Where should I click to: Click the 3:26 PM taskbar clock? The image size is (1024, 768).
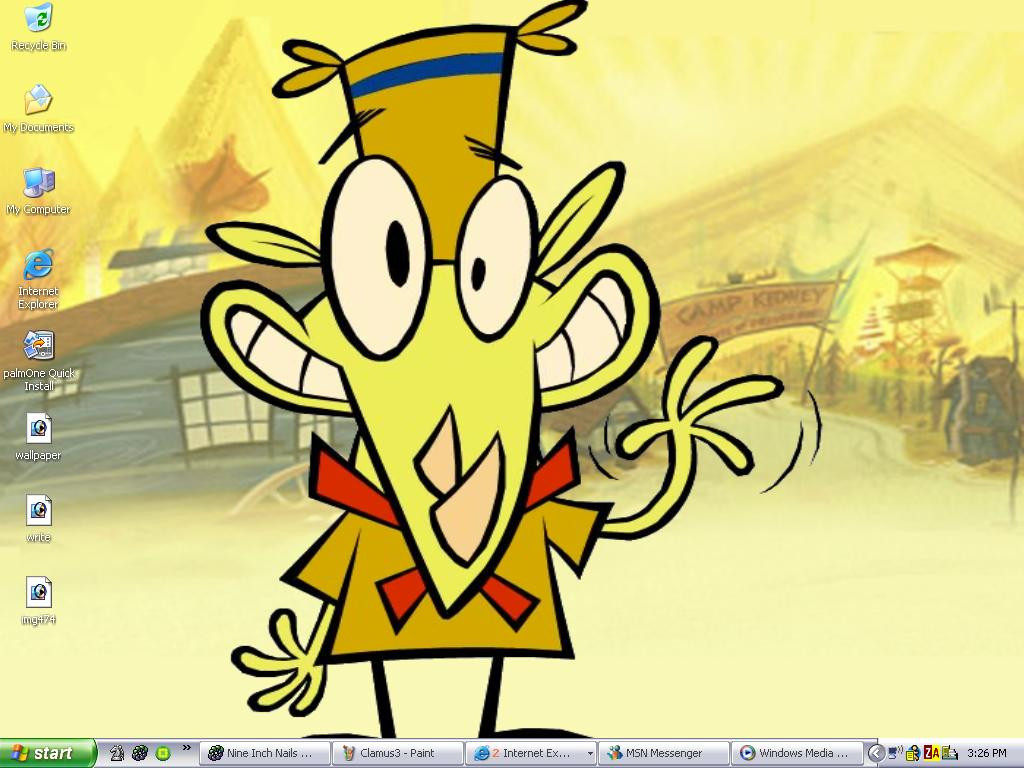[x=987, y=753]
